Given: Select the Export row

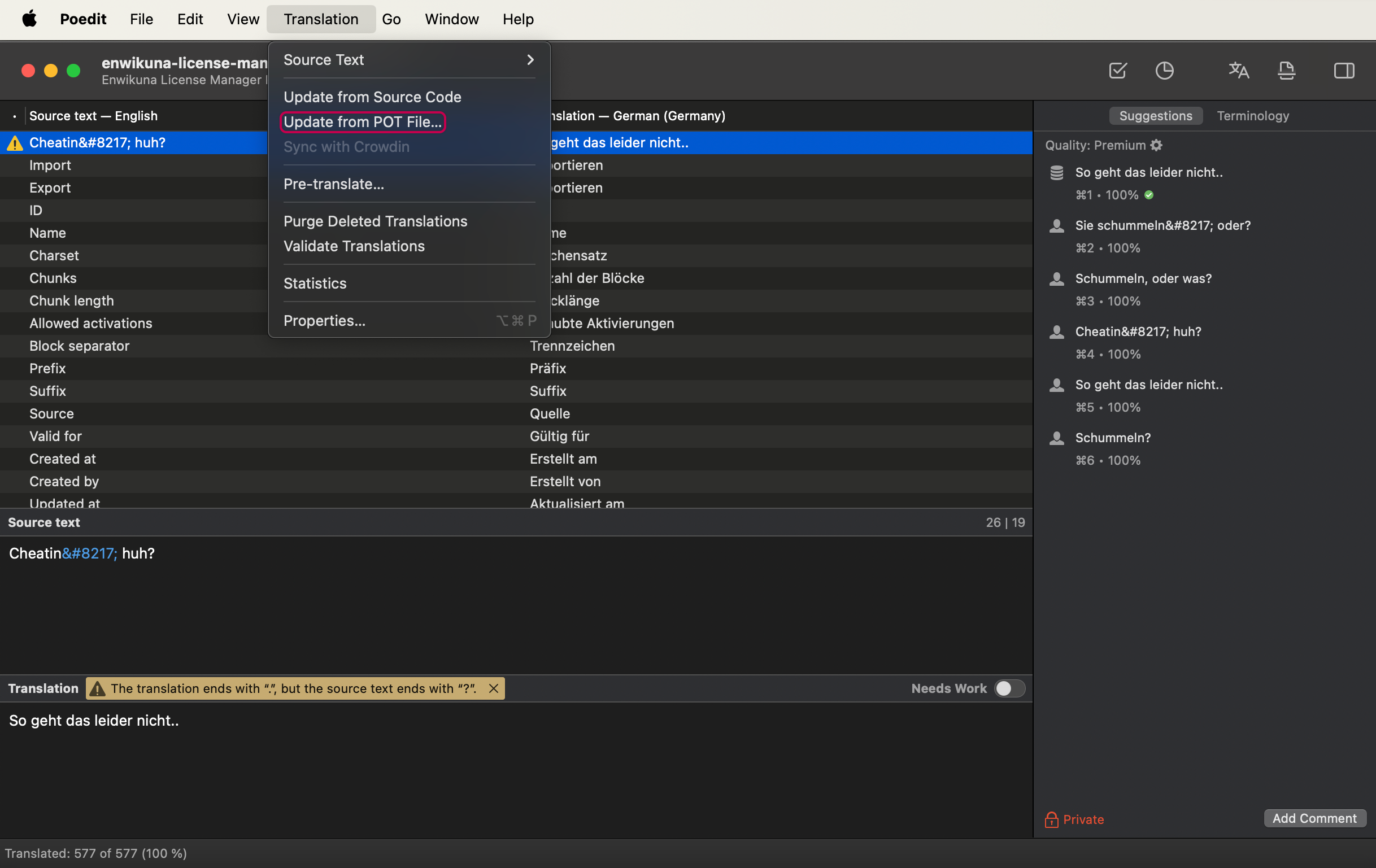Looking at the screenshot, I should point(515,188).
